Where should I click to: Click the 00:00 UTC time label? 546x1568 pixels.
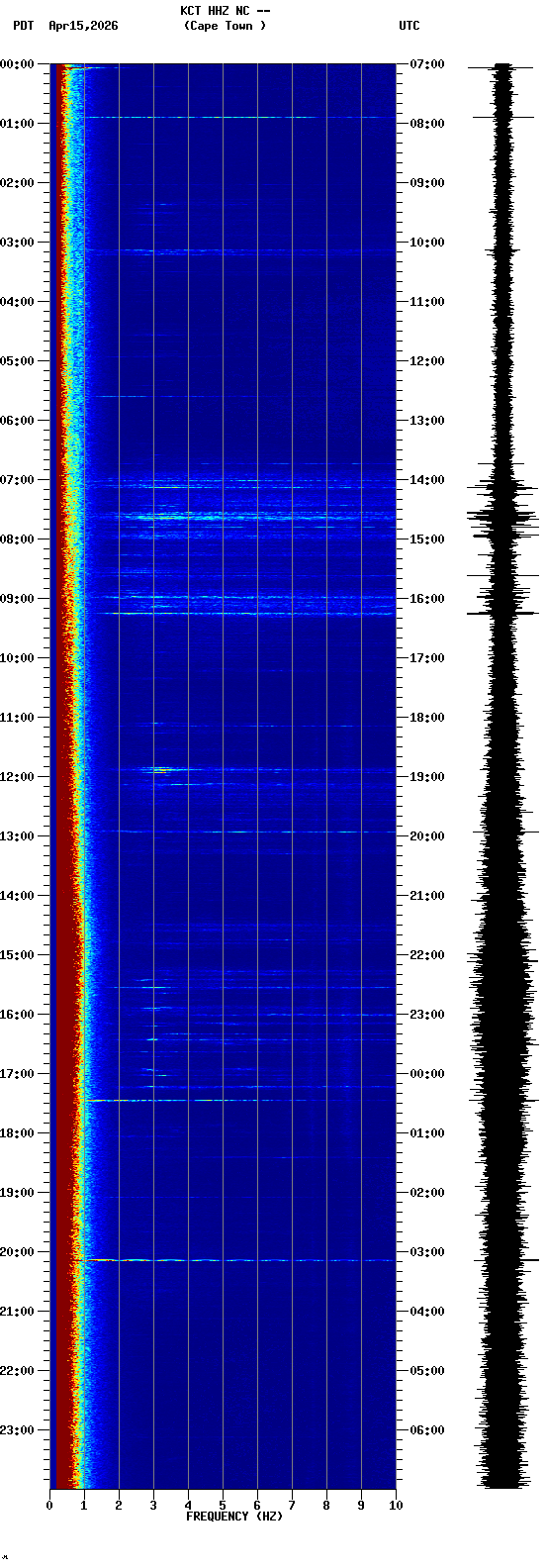coord(427,1074)
